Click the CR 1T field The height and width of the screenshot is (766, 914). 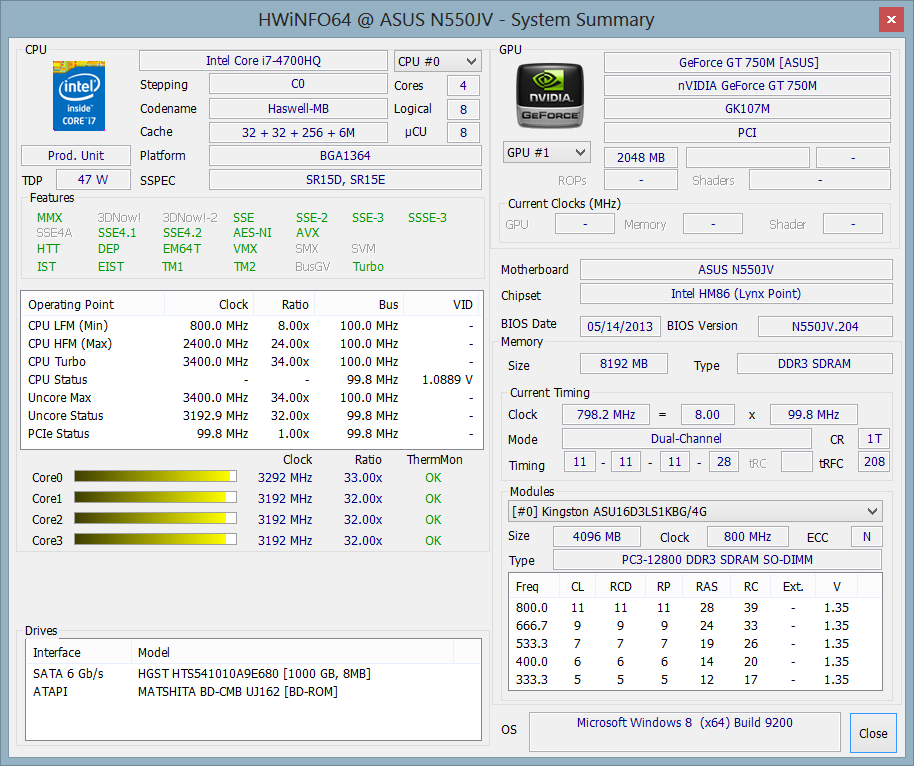coord(874,438)
